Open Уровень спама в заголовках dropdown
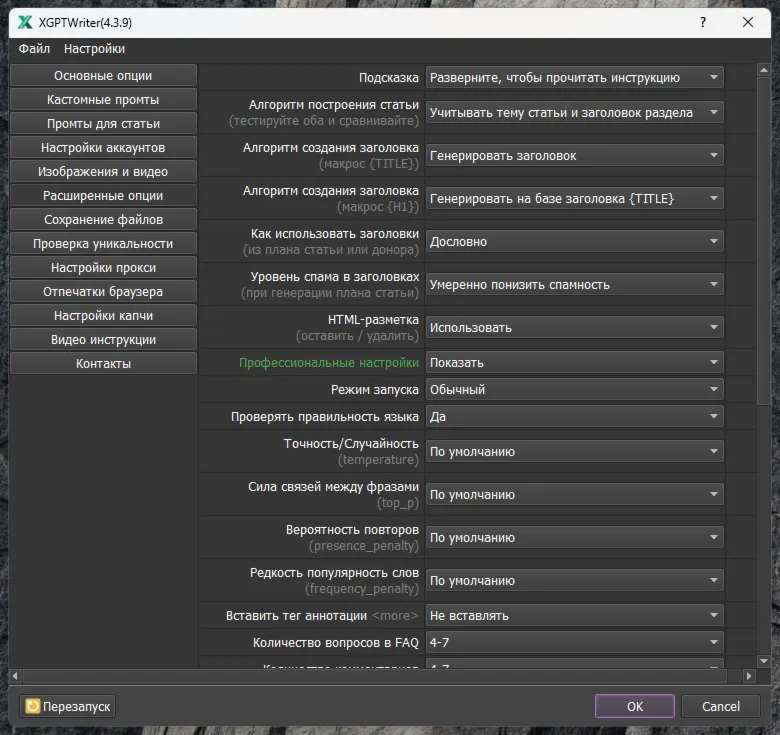Viewport: 780px width, 735px height. pyautogui.click(x=575, y=284)
